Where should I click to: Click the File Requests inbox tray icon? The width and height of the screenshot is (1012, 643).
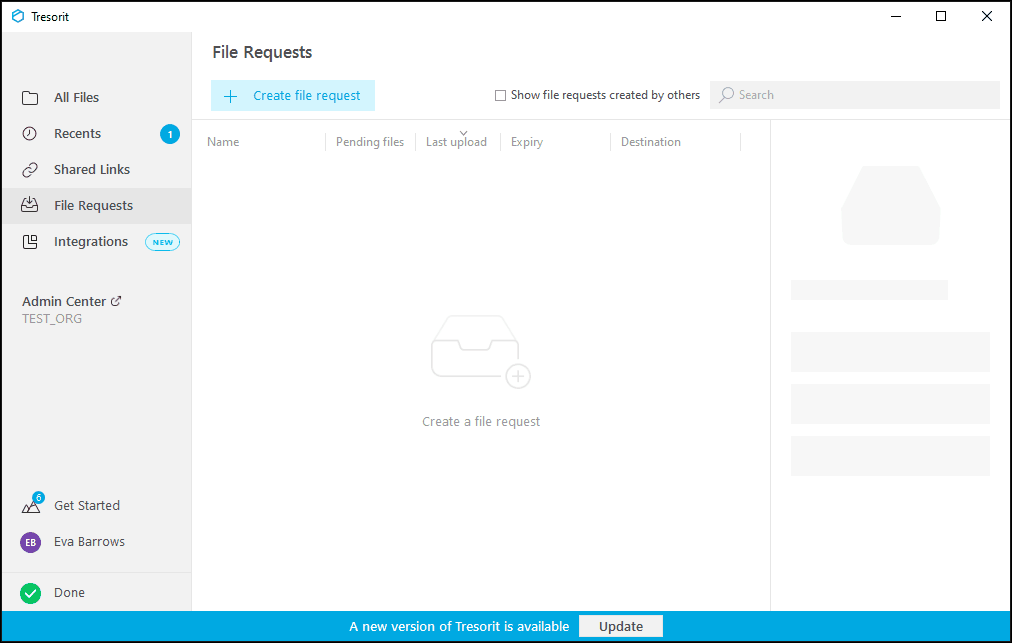[30, 205]
